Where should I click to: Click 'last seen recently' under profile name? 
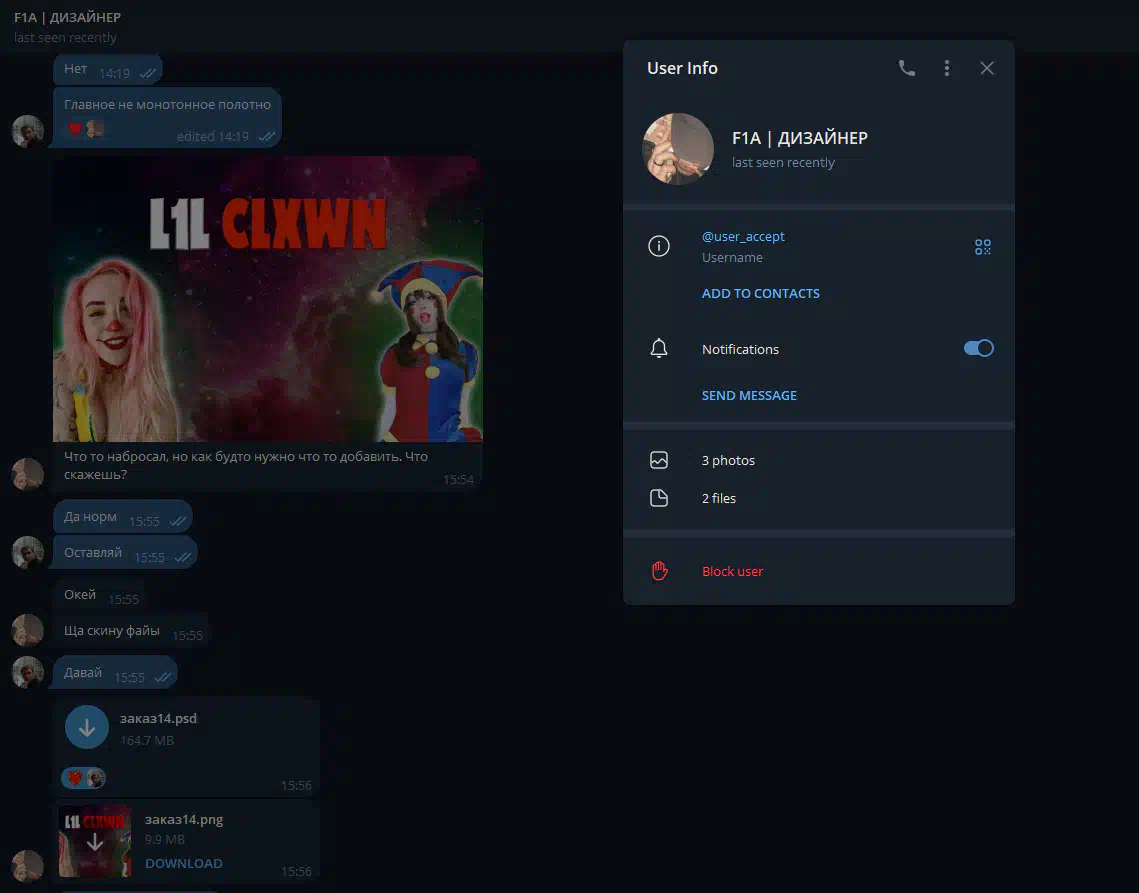coord(783,163)
